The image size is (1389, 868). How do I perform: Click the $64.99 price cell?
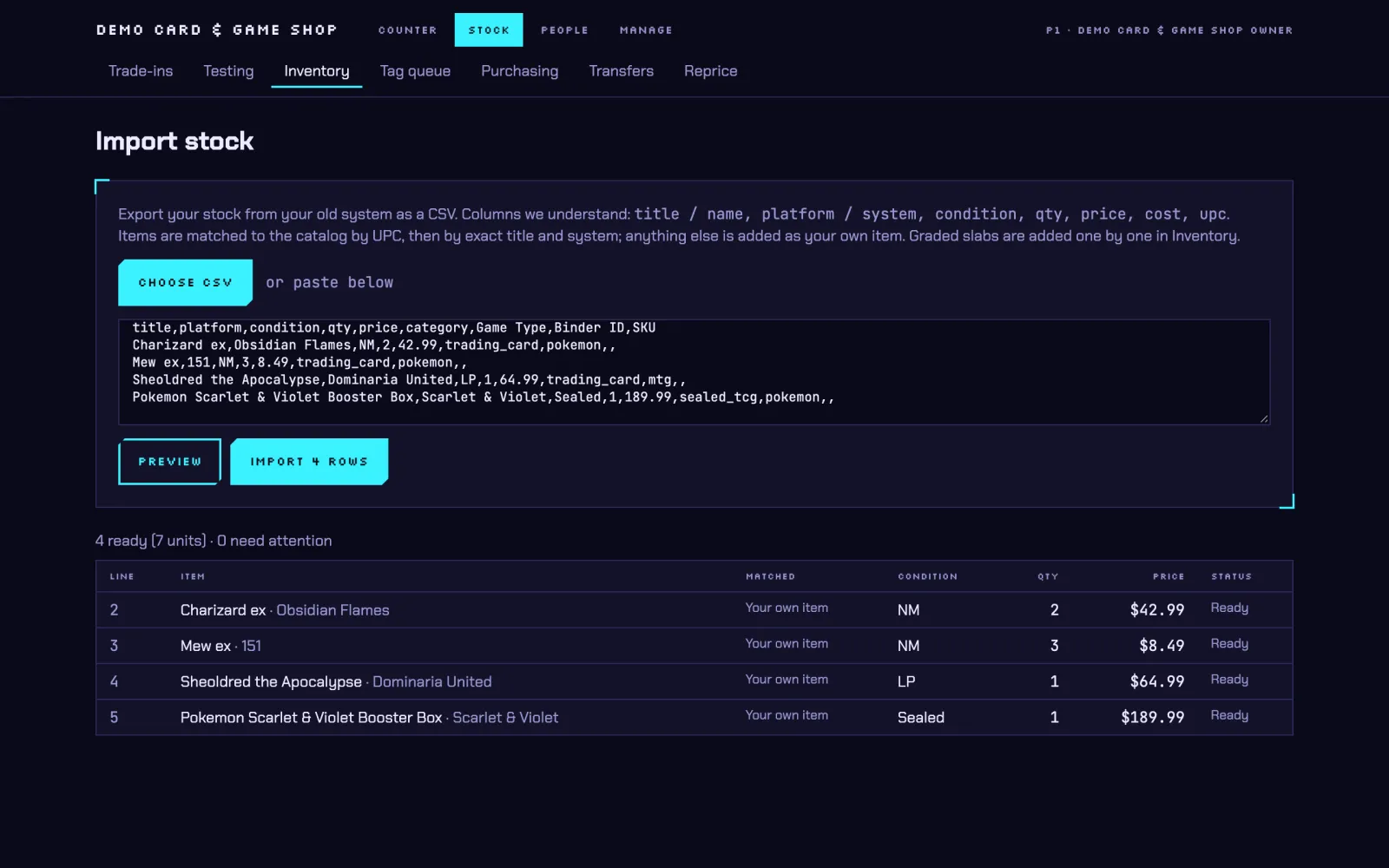tap(1157, 682)
